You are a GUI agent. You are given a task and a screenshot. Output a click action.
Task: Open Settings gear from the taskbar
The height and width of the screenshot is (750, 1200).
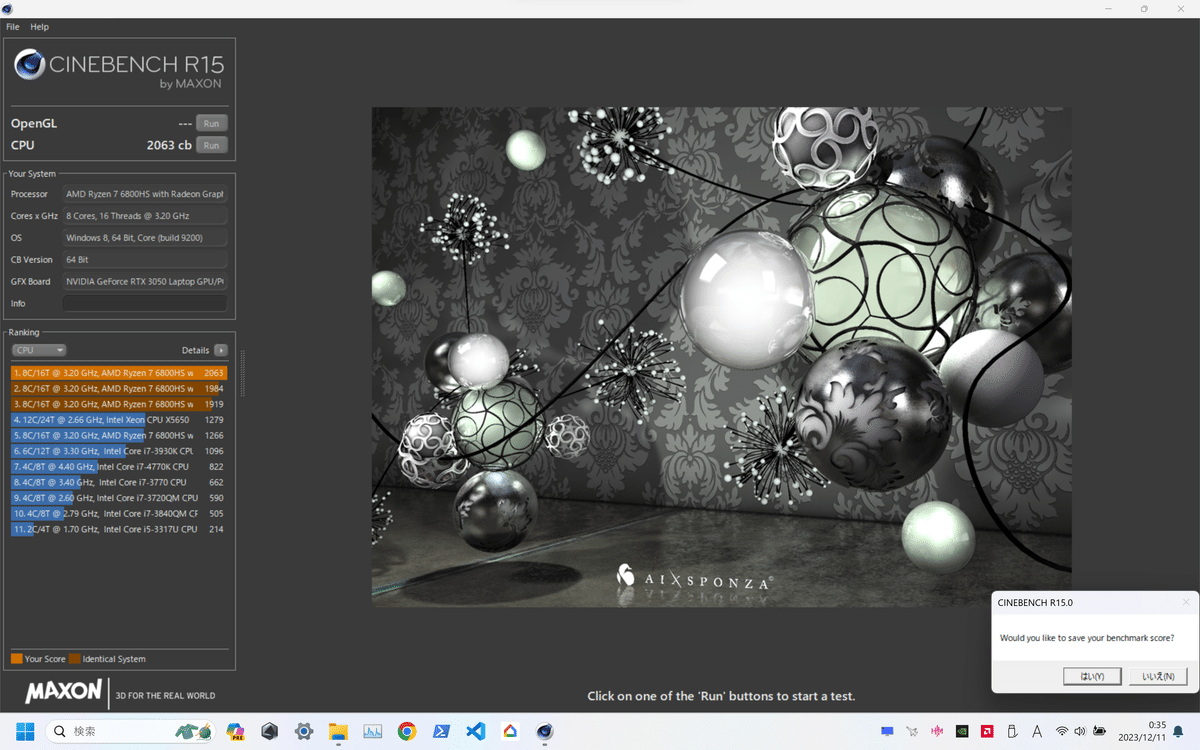[304, 731]
